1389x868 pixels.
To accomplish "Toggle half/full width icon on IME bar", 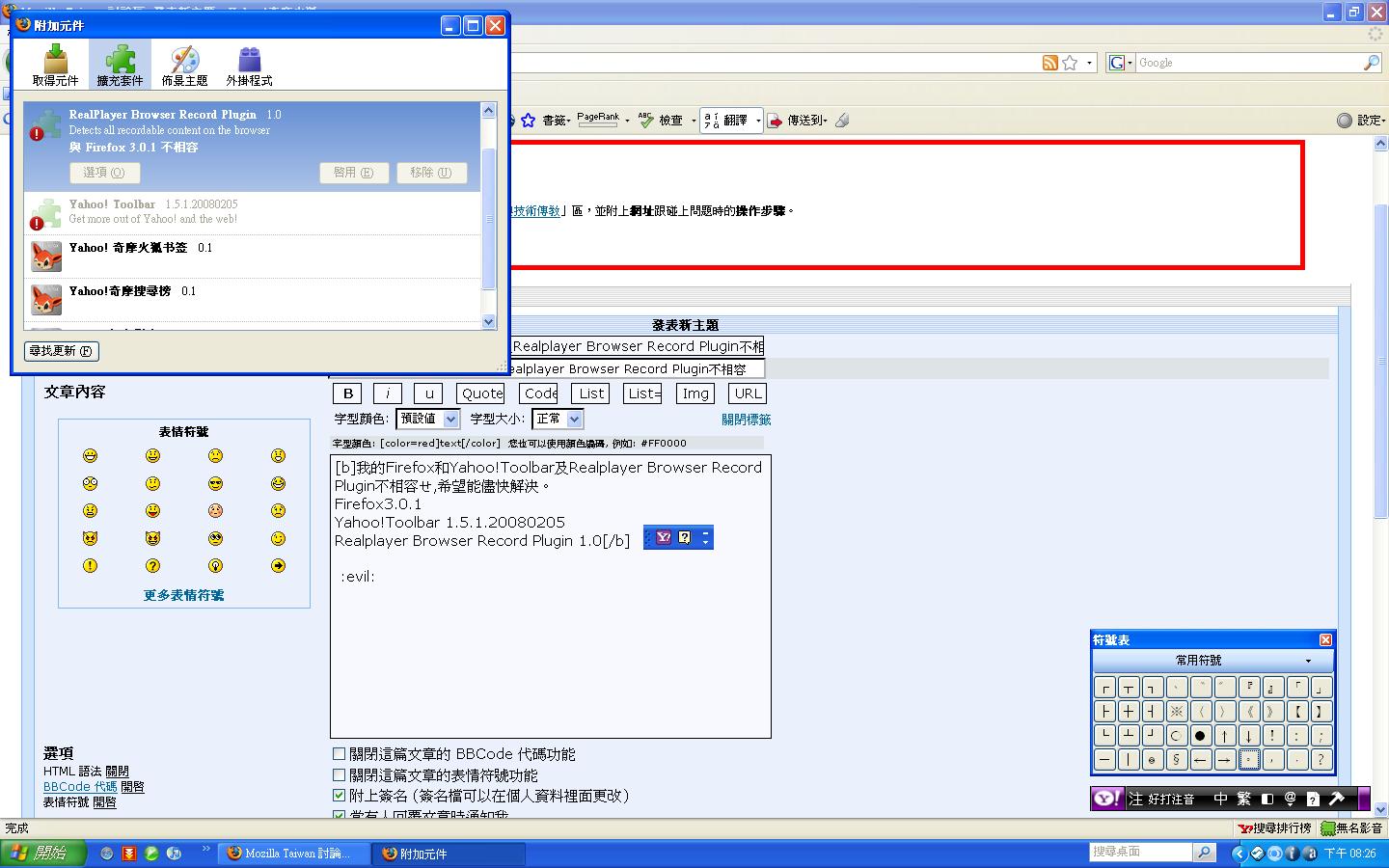I will tap(1267, 799).
